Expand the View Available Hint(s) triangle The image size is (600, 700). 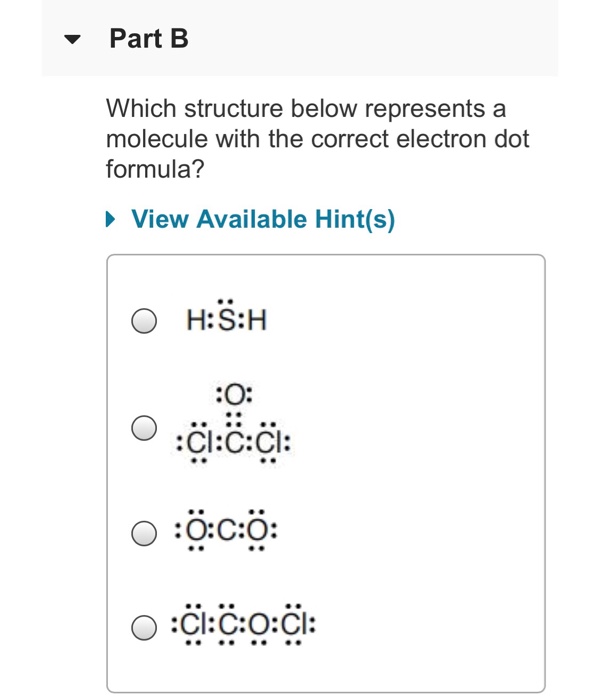point(111,219)
